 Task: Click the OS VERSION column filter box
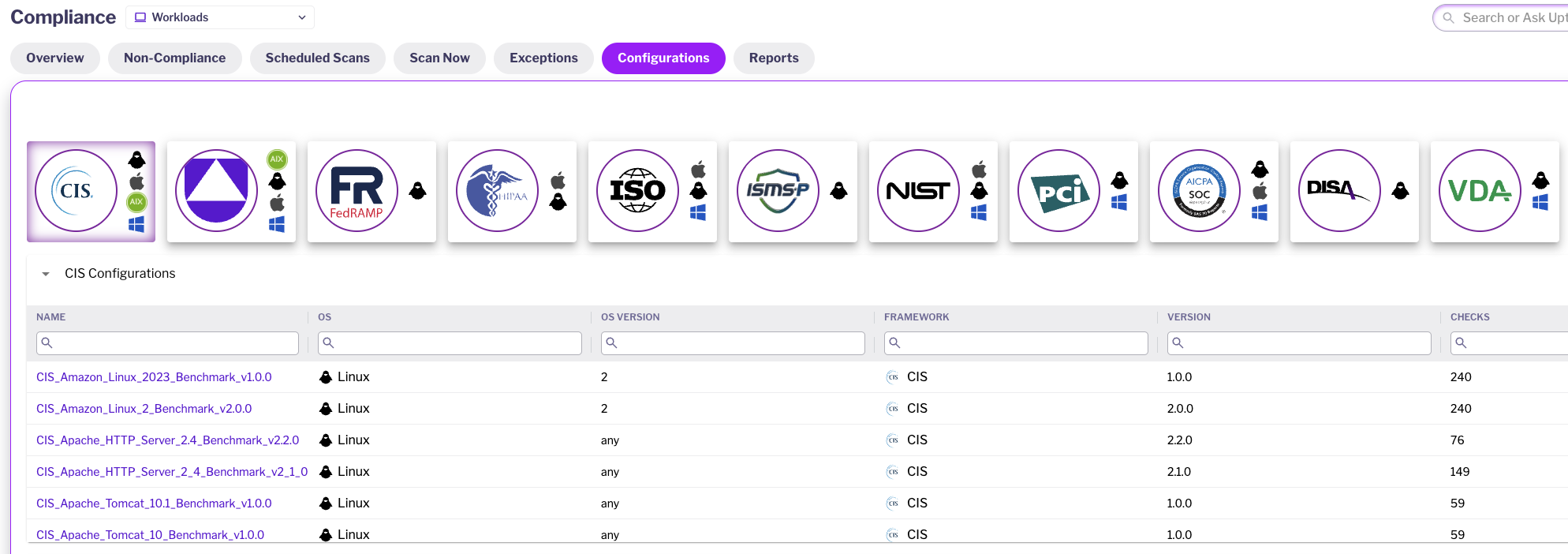point(733,343)
